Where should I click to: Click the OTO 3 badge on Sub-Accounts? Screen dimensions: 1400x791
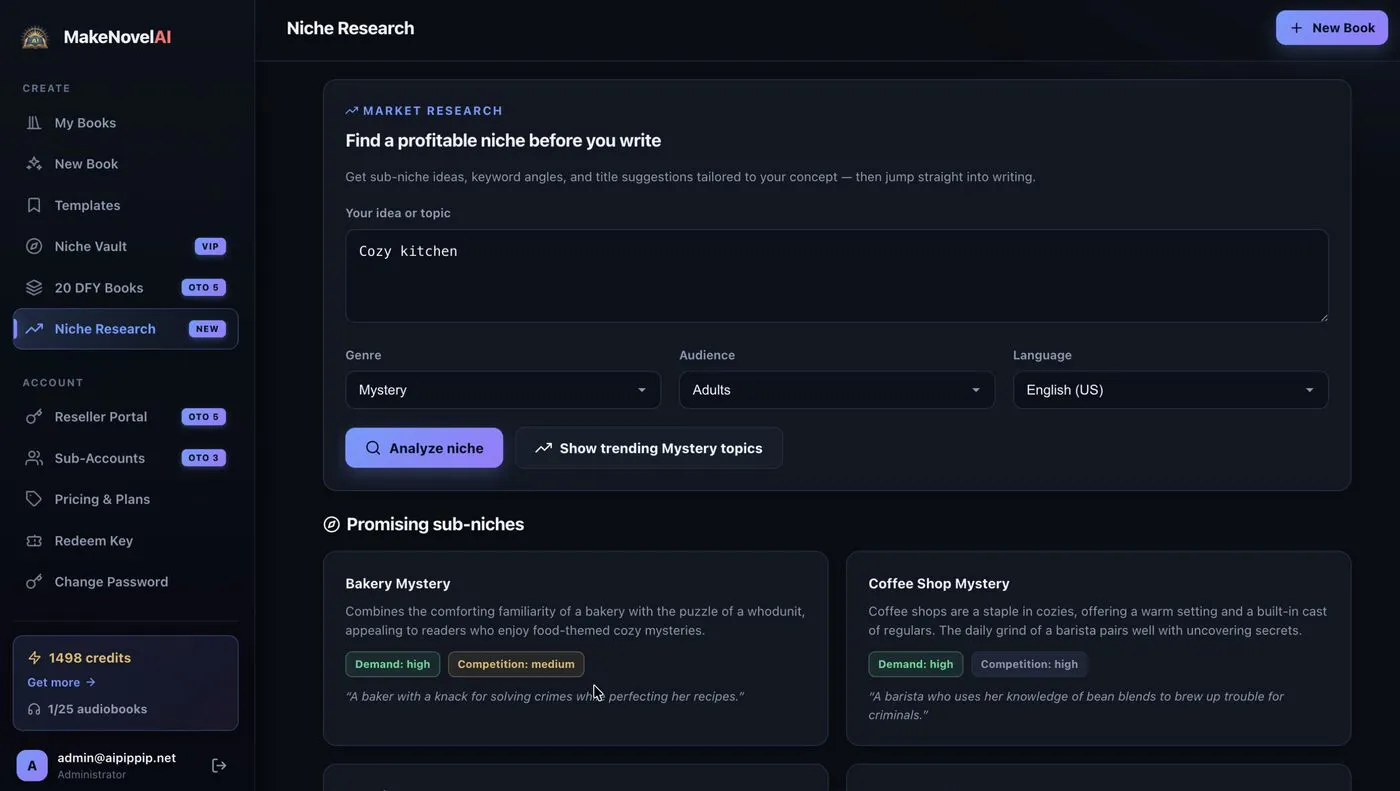click(x=204, y=458)
